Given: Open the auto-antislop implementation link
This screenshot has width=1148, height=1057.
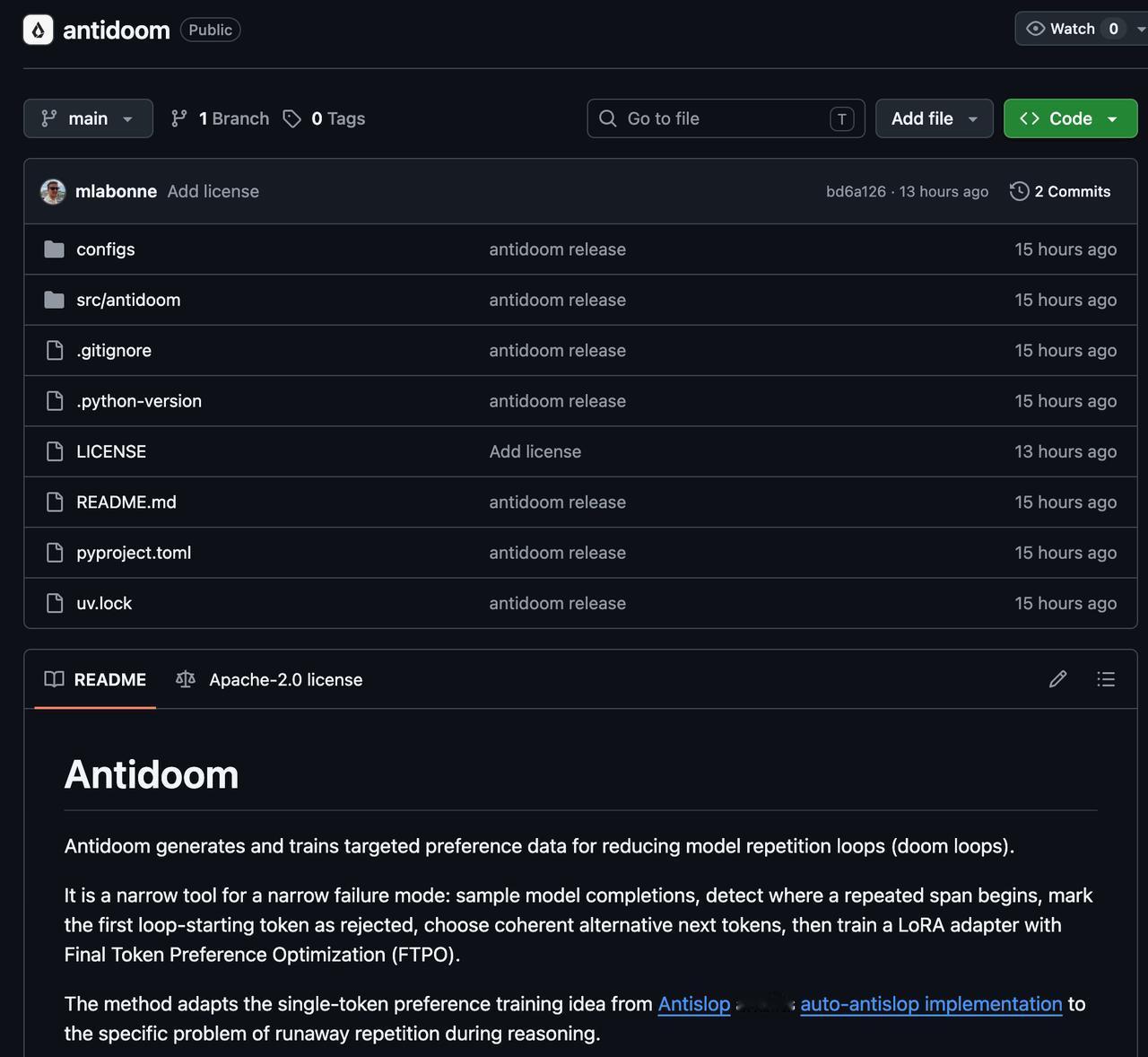Looking at the screenshot, I should click(x=931, y=1004).
